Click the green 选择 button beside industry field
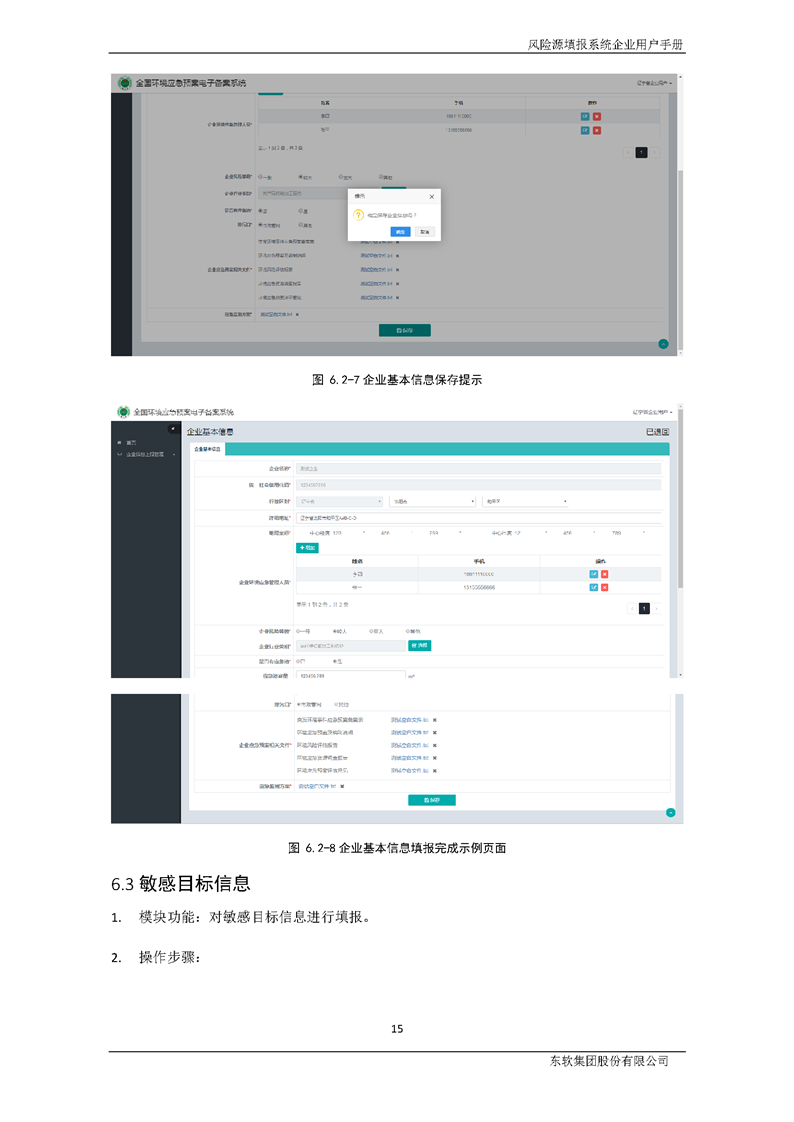 point(420,645)
